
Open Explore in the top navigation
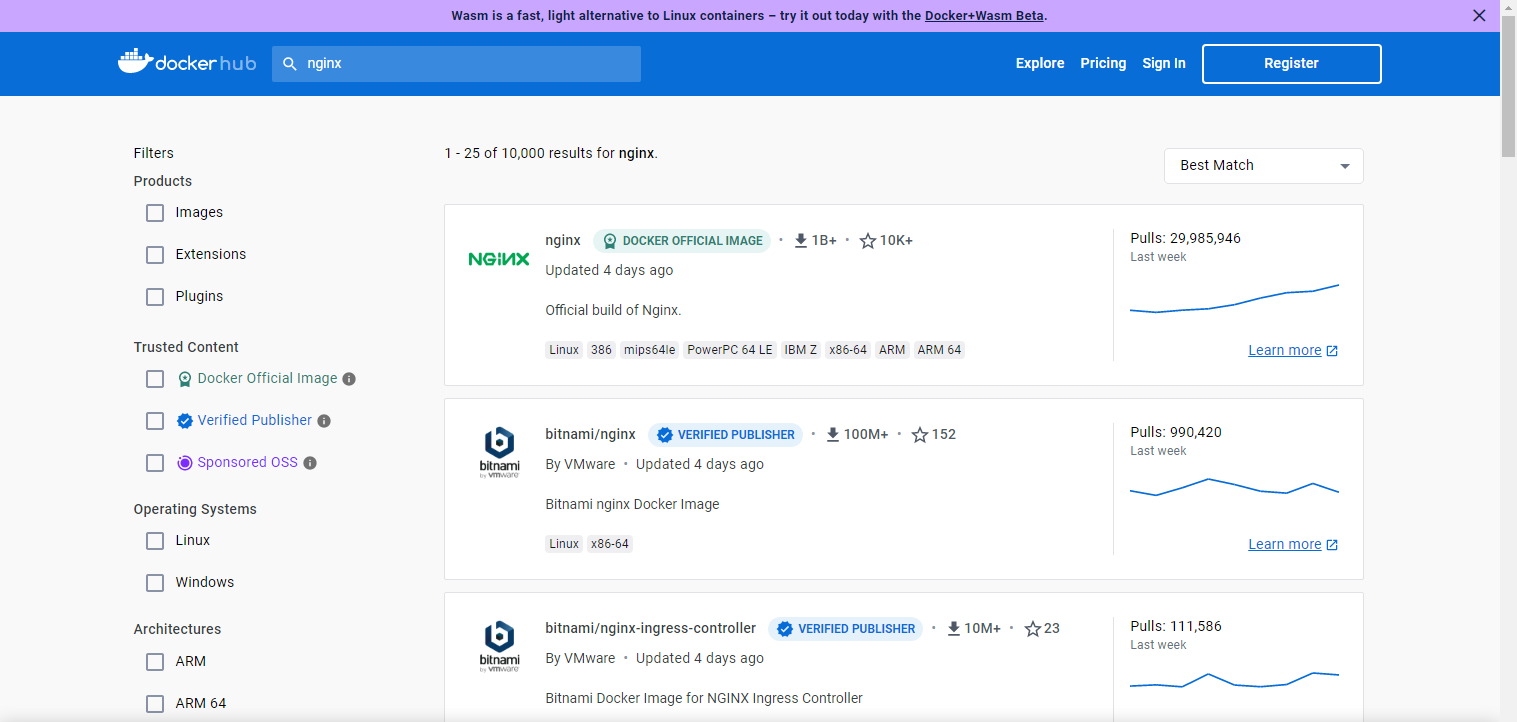coord(1040,63)
